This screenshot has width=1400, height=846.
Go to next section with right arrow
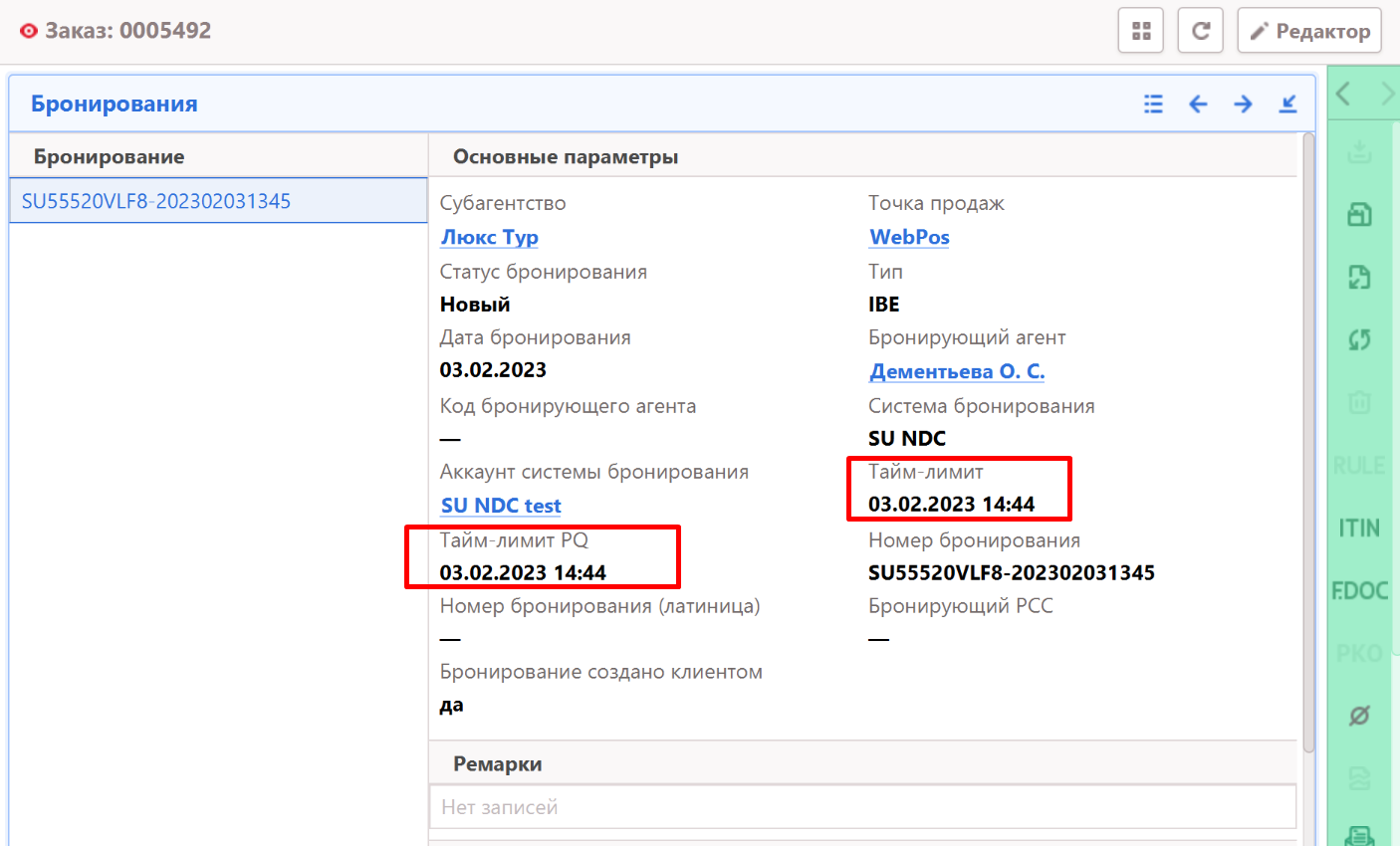[x=1243, y=104]
